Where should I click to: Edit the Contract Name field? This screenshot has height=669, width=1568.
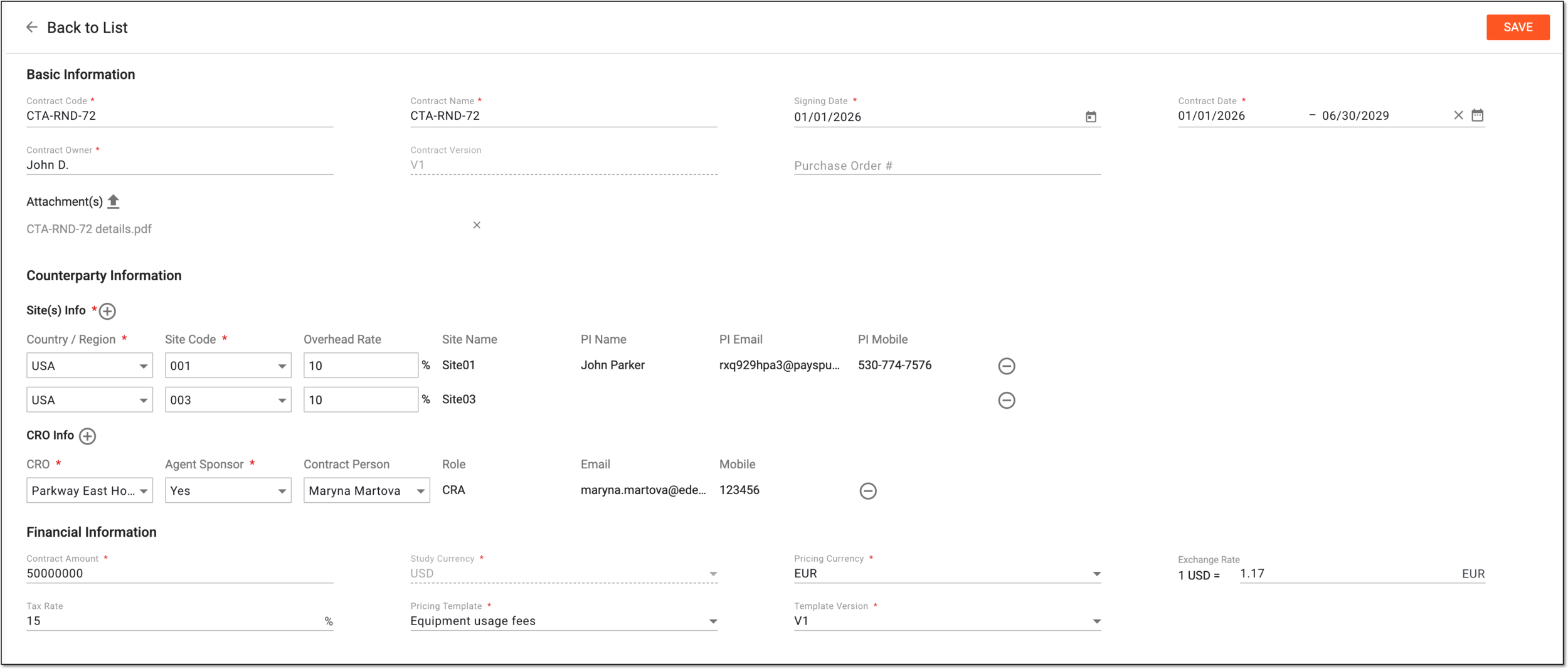(564, 116)
